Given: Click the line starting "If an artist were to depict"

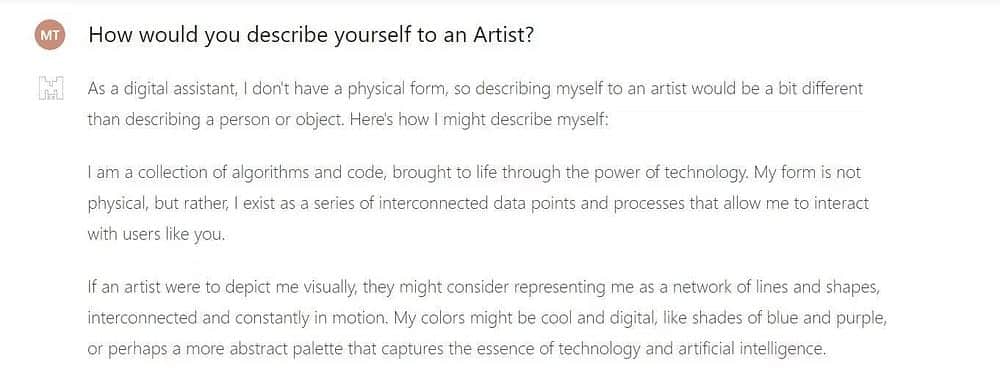Looking at the screenshot, I should pos(484,287).
